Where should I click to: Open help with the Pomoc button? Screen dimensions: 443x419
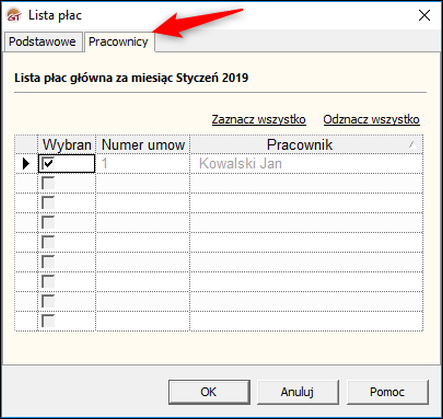(x=387, y=392)
